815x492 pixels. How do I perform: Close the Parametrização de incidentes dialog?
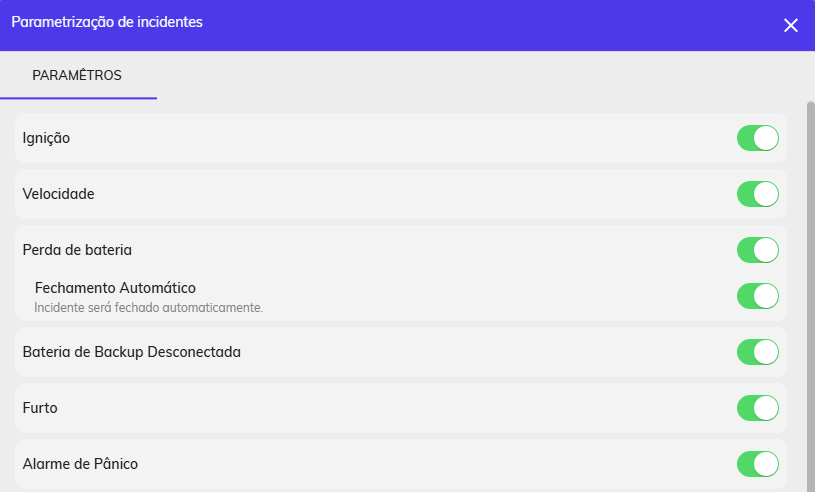click(x=791, y=25)
